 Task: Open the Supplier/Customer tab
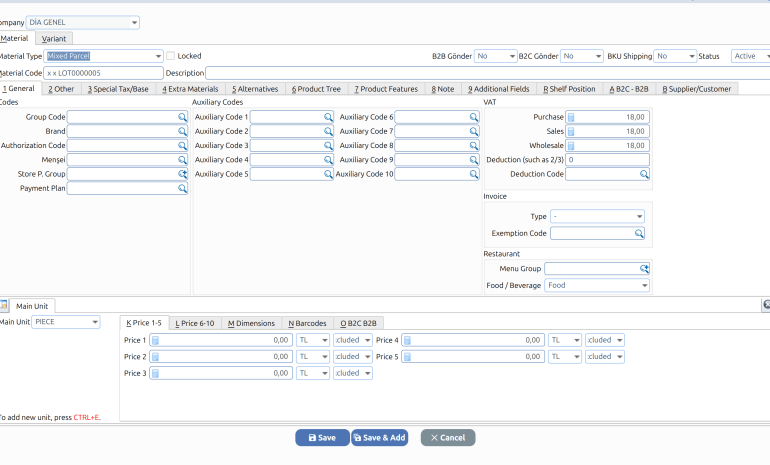697,89
